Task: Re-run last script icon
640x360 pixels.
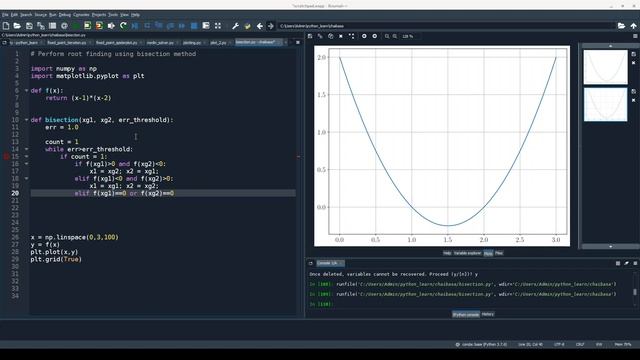Action: 123,26
